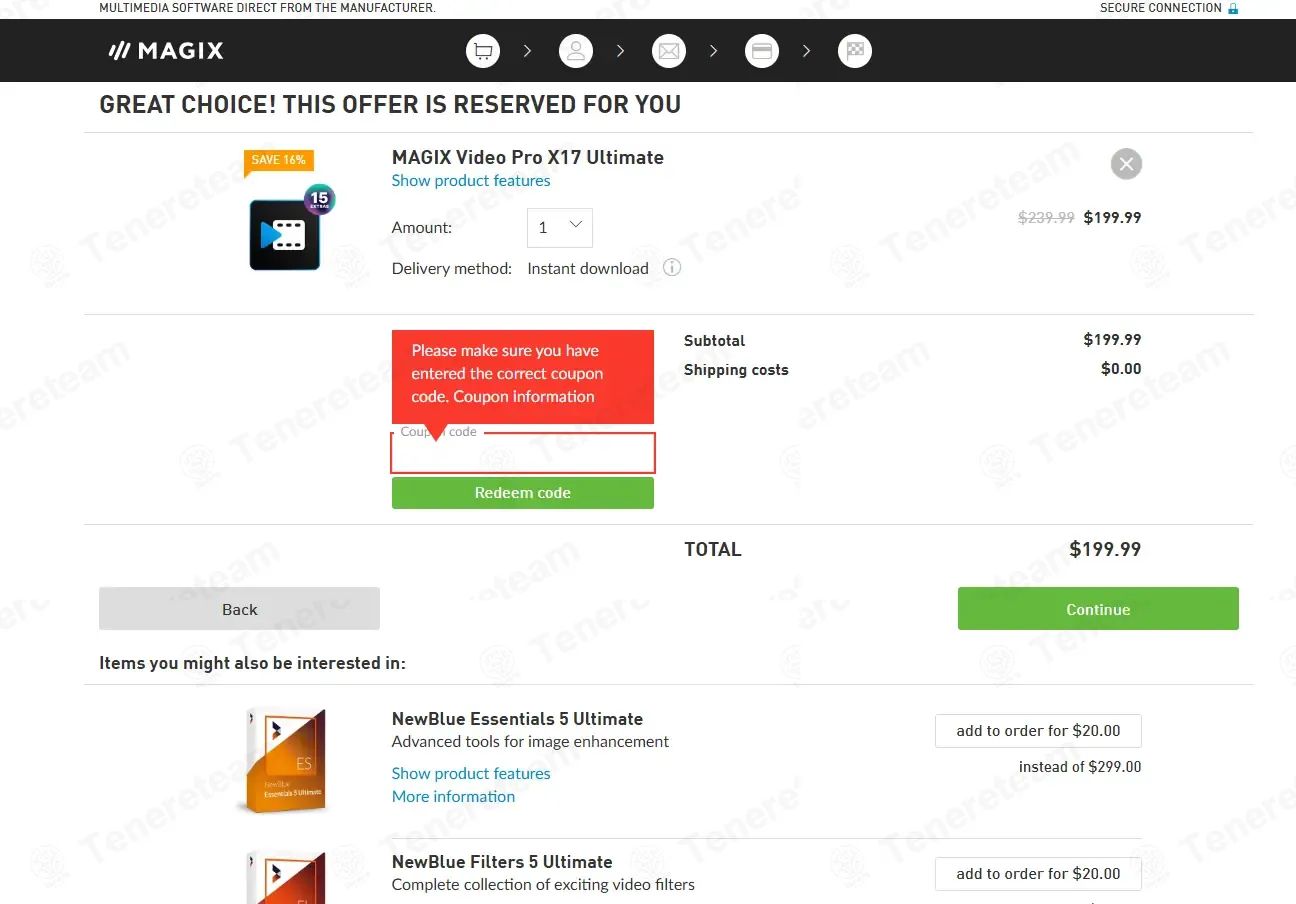Image resolution: width=1296 pixels, height=904 pixels.
Task: Click the NewBlue Filters 5 Ultimate heading
Action: tap(502, 862)
